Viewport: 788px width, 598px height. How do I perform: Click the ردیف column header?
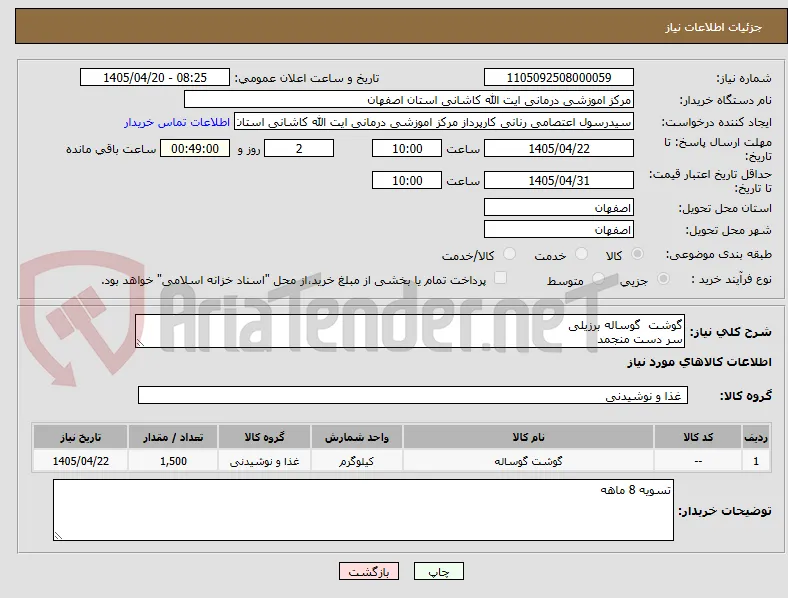755,437
